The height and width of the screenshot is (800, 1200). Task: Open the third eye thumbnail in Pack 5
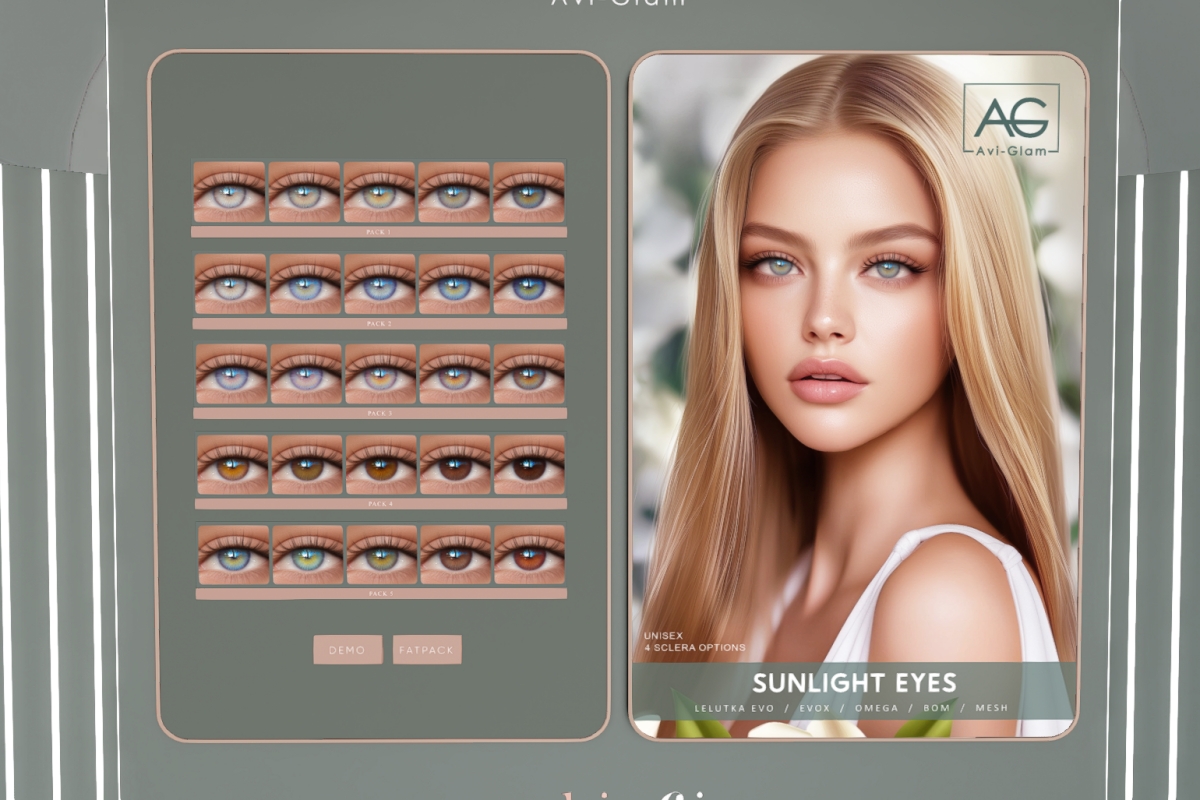pyautogui.click(x=382, y=555)
